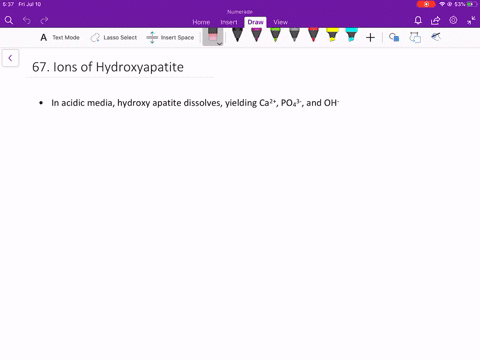480x360 pixels.
Task: Choose the Lasso Select tool
Action: (114, 37)
